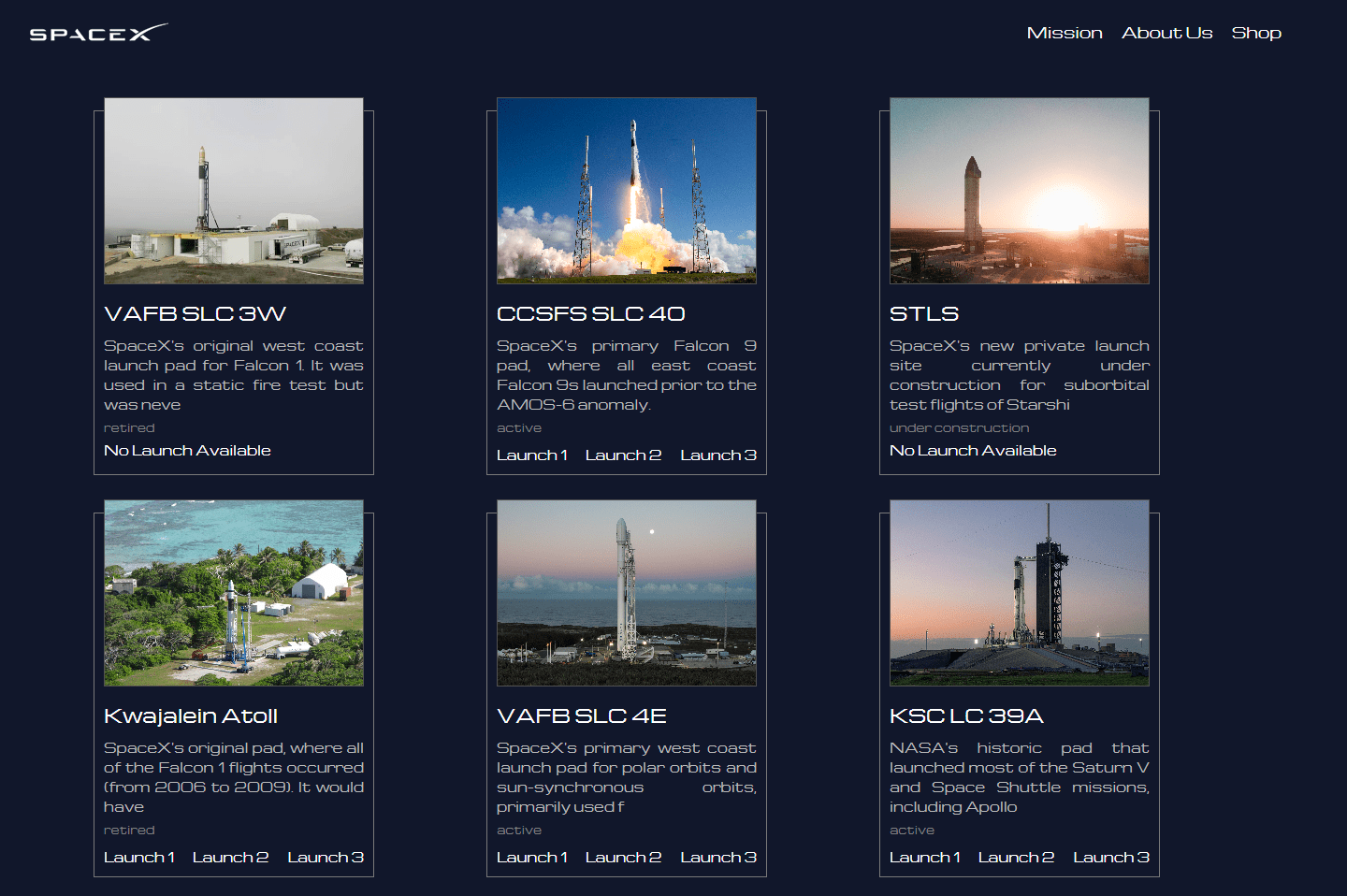The width and height of the screenshot is (1347, 896).
Task: Open Launch 2 under CCSFS SLC 40
Action: 623,455
